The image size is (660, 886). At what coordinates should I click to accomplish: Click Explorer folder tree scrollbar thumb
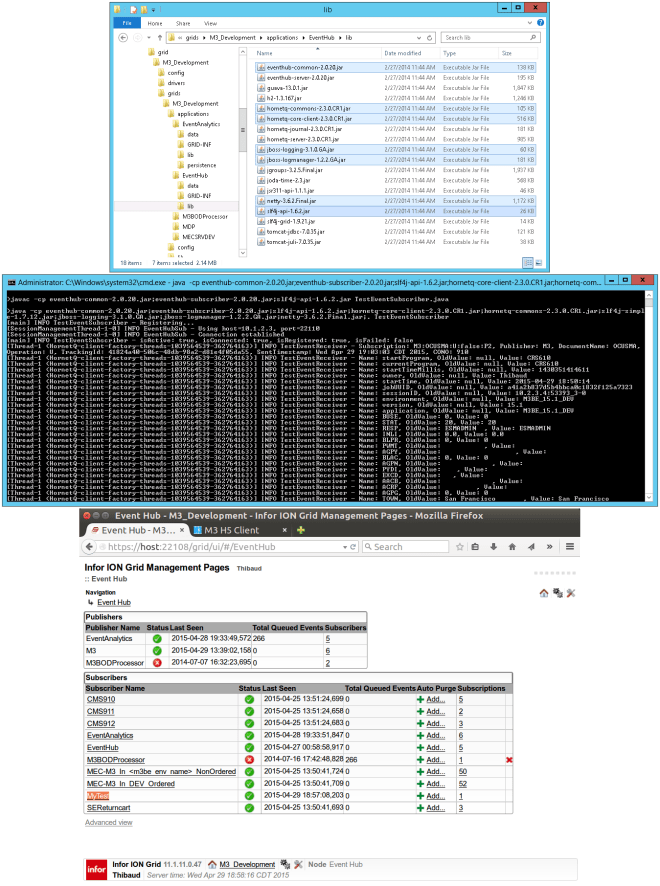tap(243, 130)
